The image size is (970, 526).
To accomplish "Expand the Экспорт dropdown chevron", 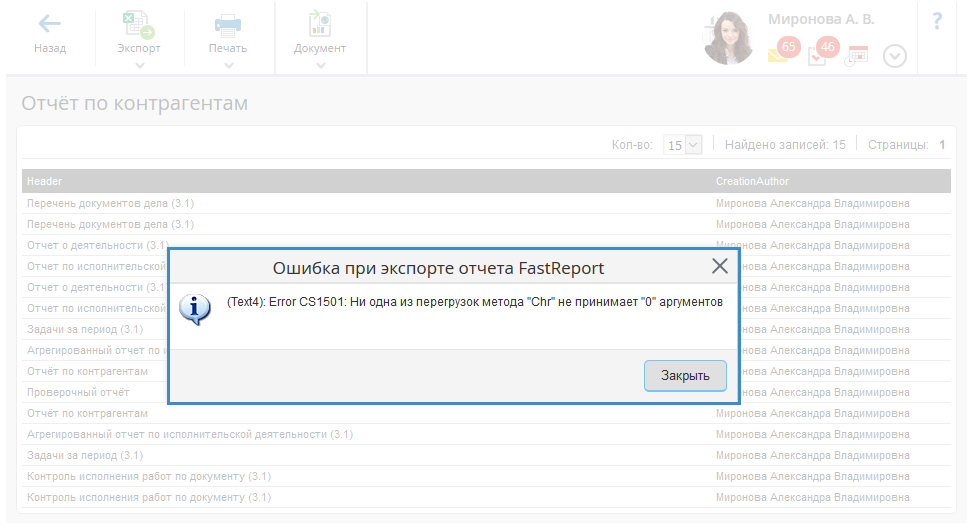I will click(140, 66).
